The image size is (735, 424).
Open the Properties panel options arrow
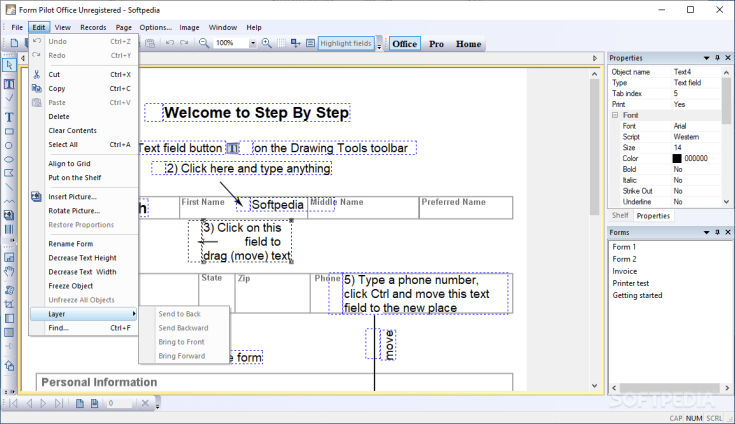tap(706, 58)
